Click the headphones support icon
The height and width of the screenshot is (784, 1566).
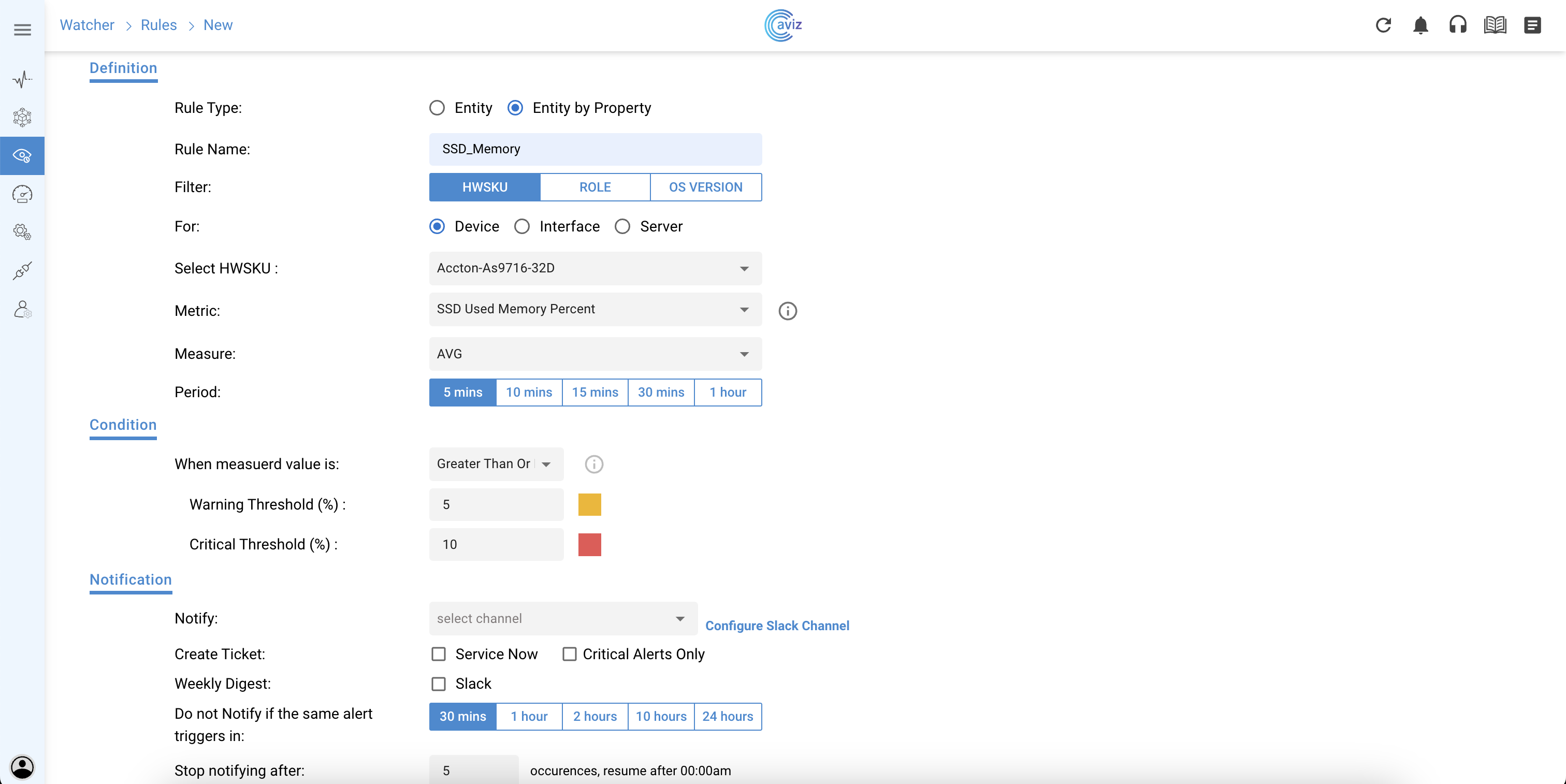tap(1457, 25)
